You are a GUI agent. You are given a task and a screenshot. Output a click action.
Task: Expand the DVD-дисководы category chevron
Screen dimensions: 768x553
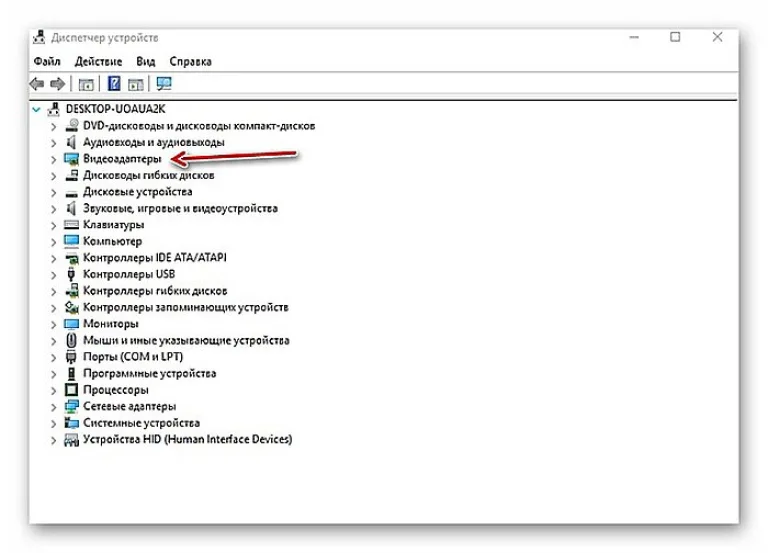[53, 126]
